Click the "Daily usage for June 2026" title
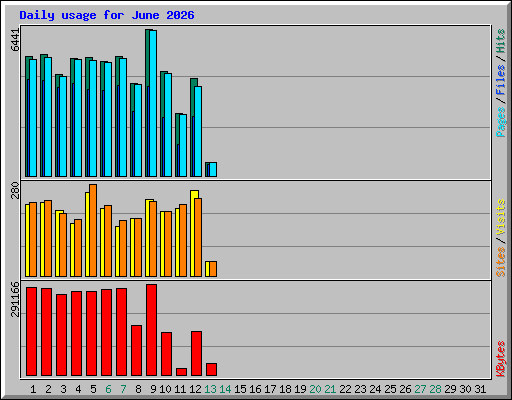The width and height of the screenshot is (512, 400). [107, 15]
